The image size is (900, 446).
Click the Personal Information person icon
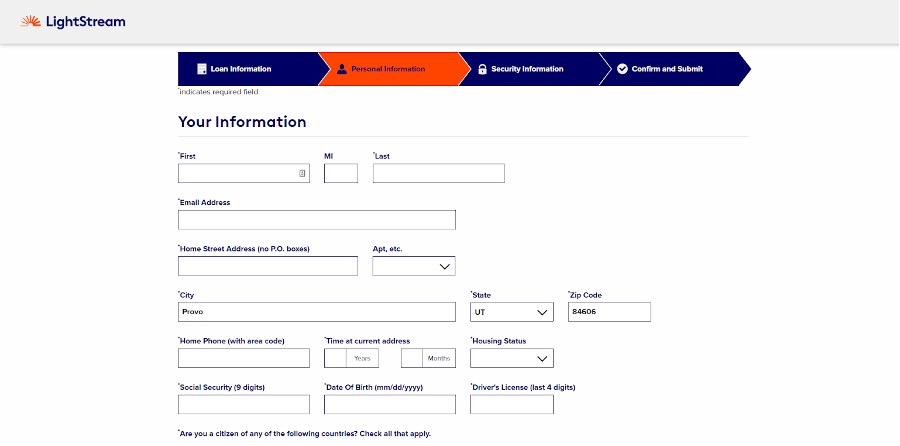pyautogui.click(x=342, y=69)
